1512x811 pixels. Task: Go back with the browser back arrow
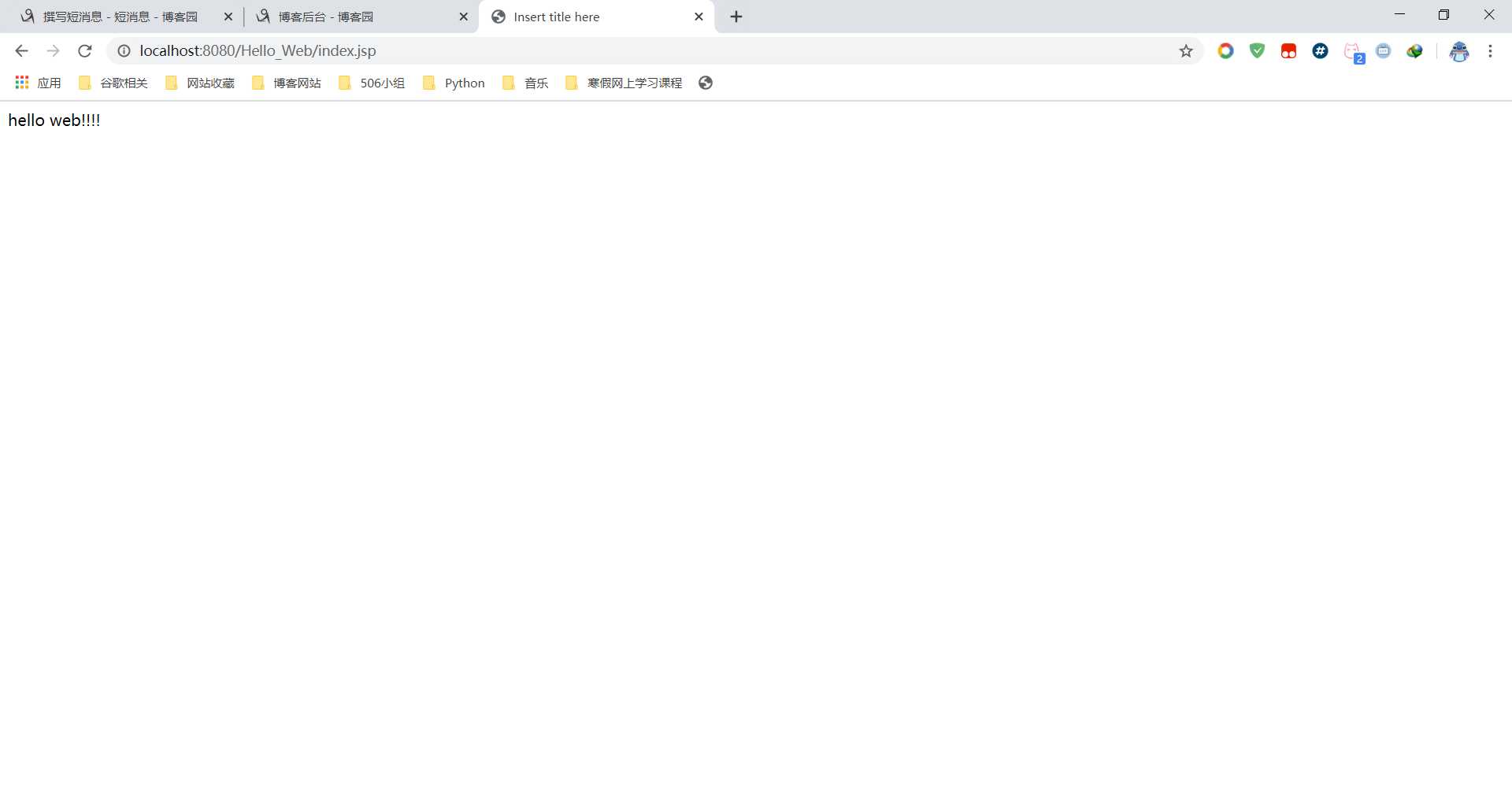click(21, 51)
